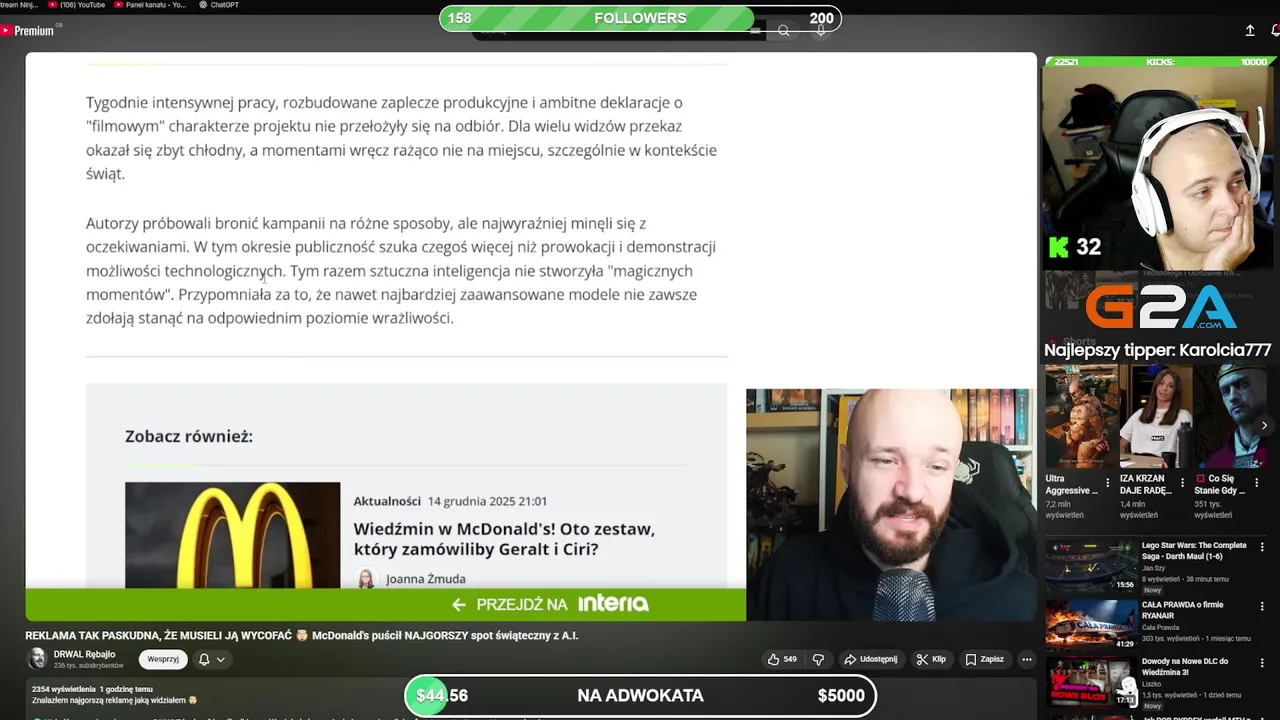Image resolution: width=1280 pixels, height=720 pixels.
Task: Switch to ChatGPT browser tab
Action: (219, 5)
